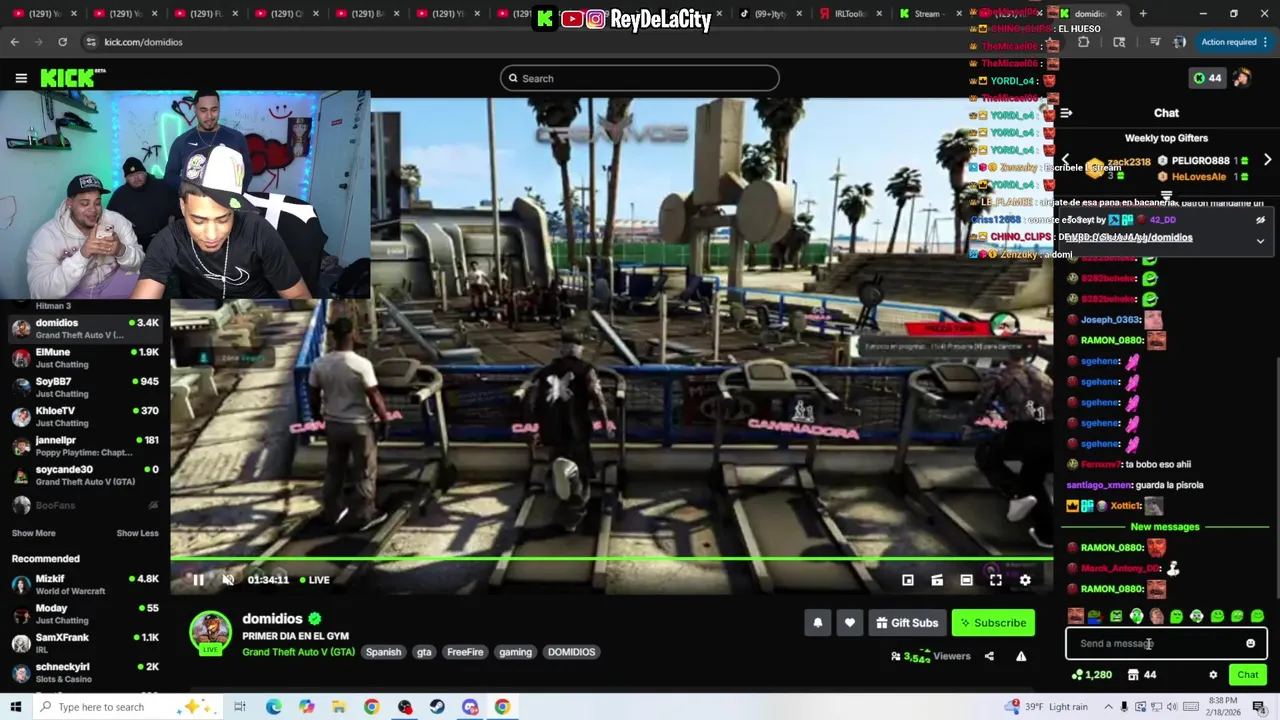The height and width of the screenshot is (720, 1280).
Task: Open Steam from the taskbar
Action: pyautogui.click(x=437, y=707)
